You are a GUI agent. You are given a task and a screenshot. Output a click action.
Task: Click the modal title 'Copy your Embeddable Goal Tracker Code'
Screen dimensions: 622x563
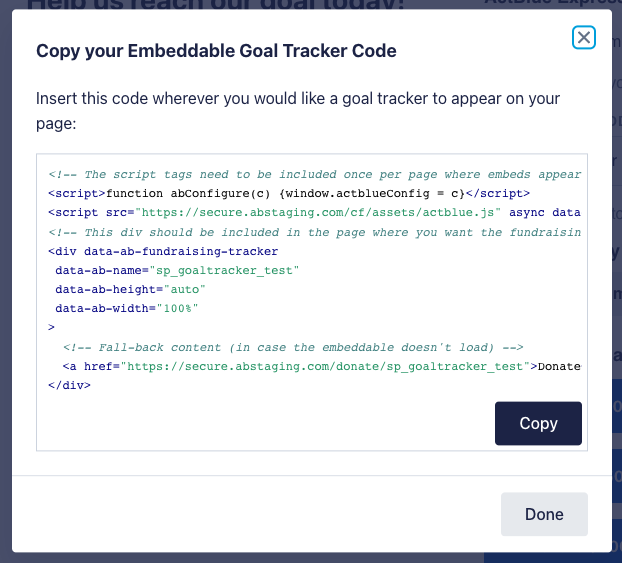pyautogui.click(x=216, y=51)
